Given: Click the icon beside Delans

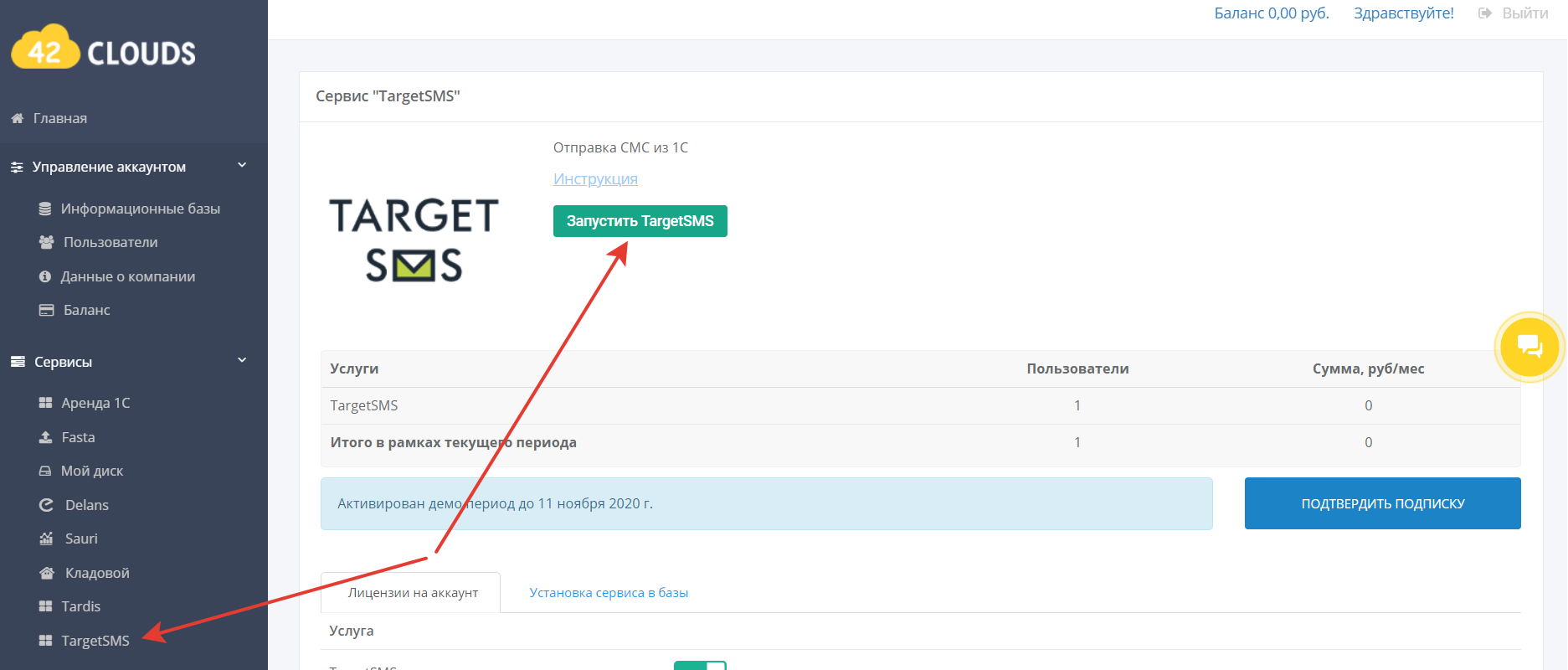Looking at the screenshot, I should 46,505.
